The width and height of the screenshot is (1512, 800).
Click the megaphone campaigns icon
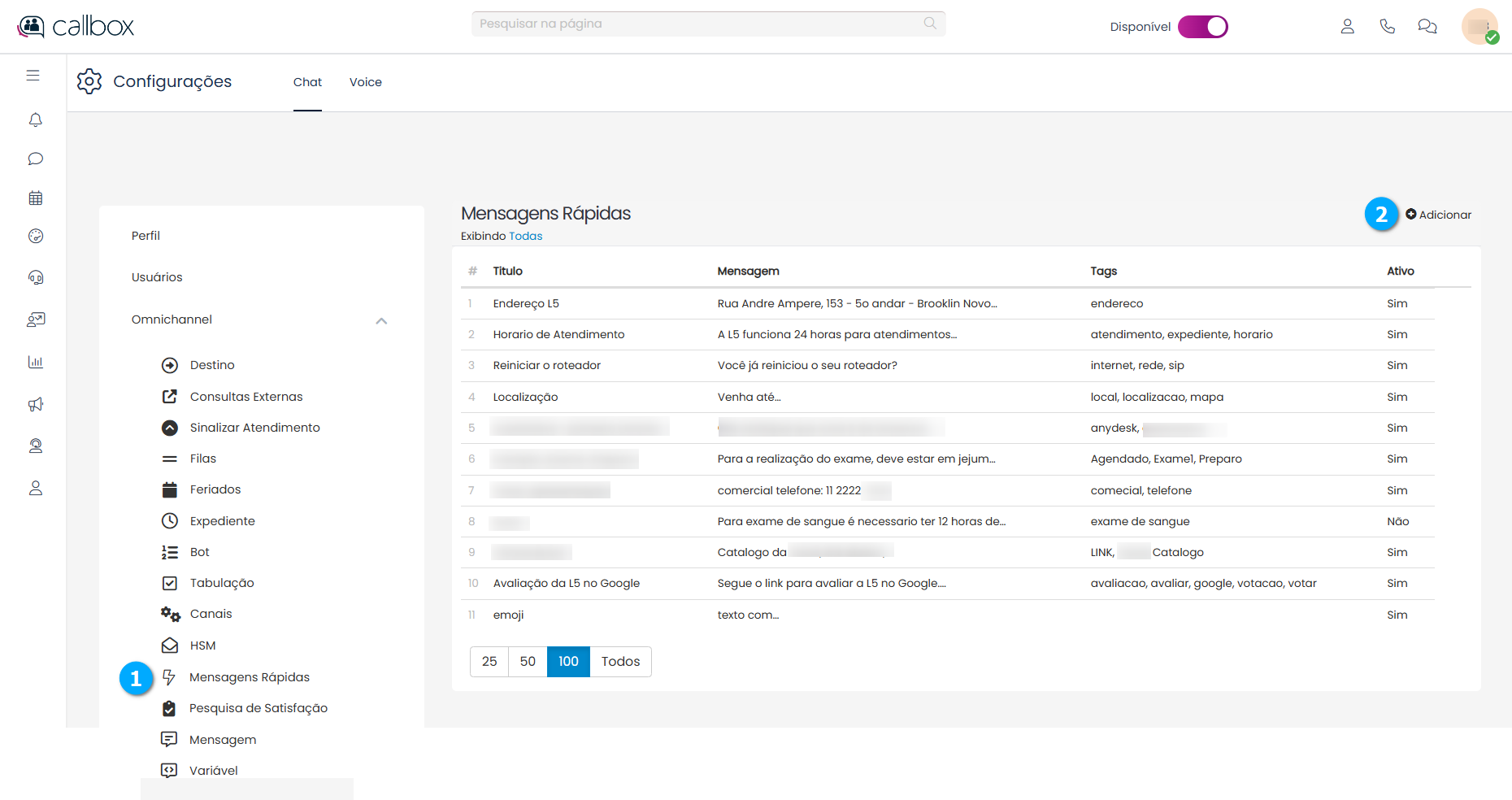pyautogui.click(x=35, y=404)
